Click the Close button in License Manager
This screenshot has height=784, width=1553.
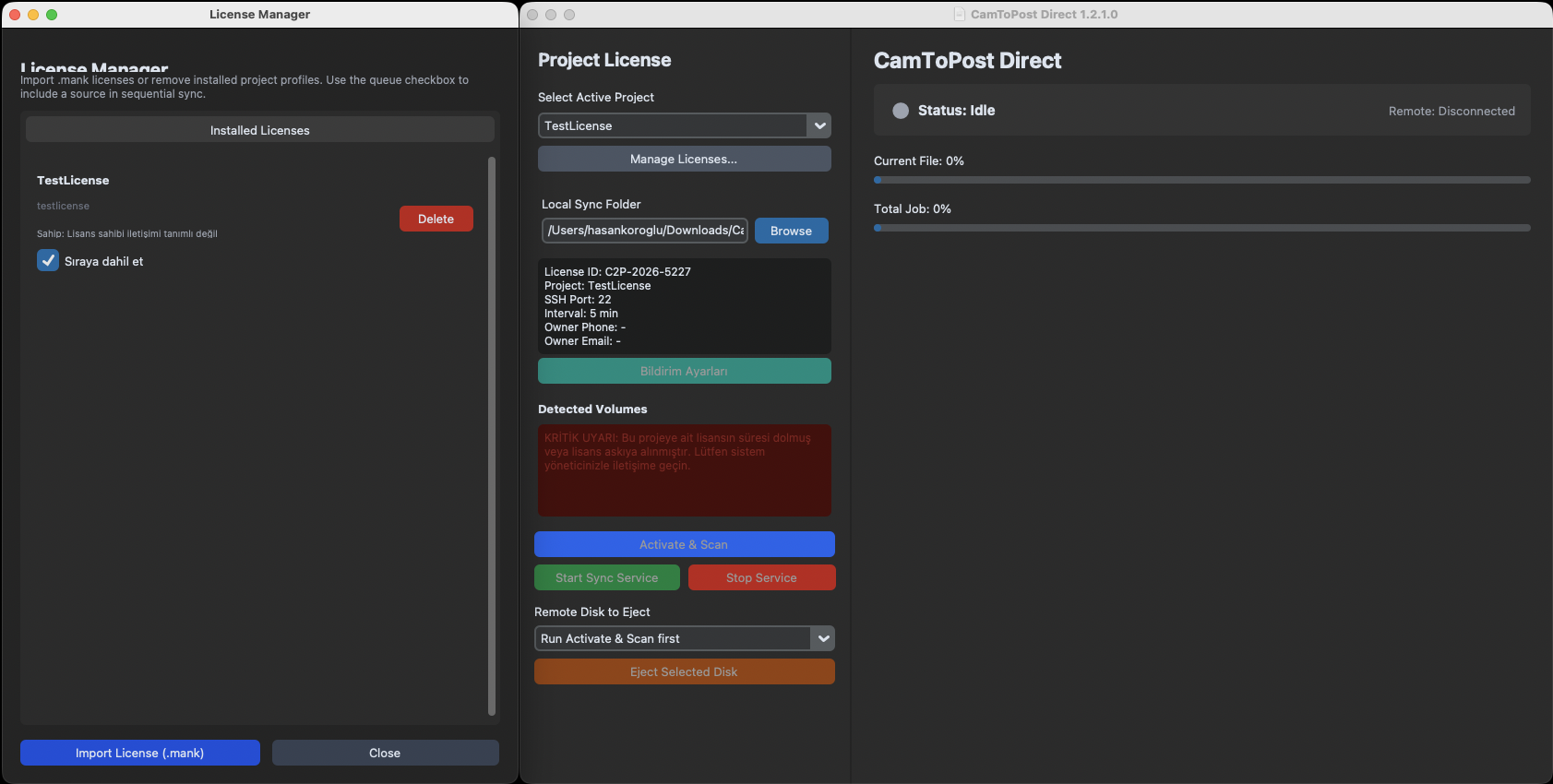pos(385,753)
